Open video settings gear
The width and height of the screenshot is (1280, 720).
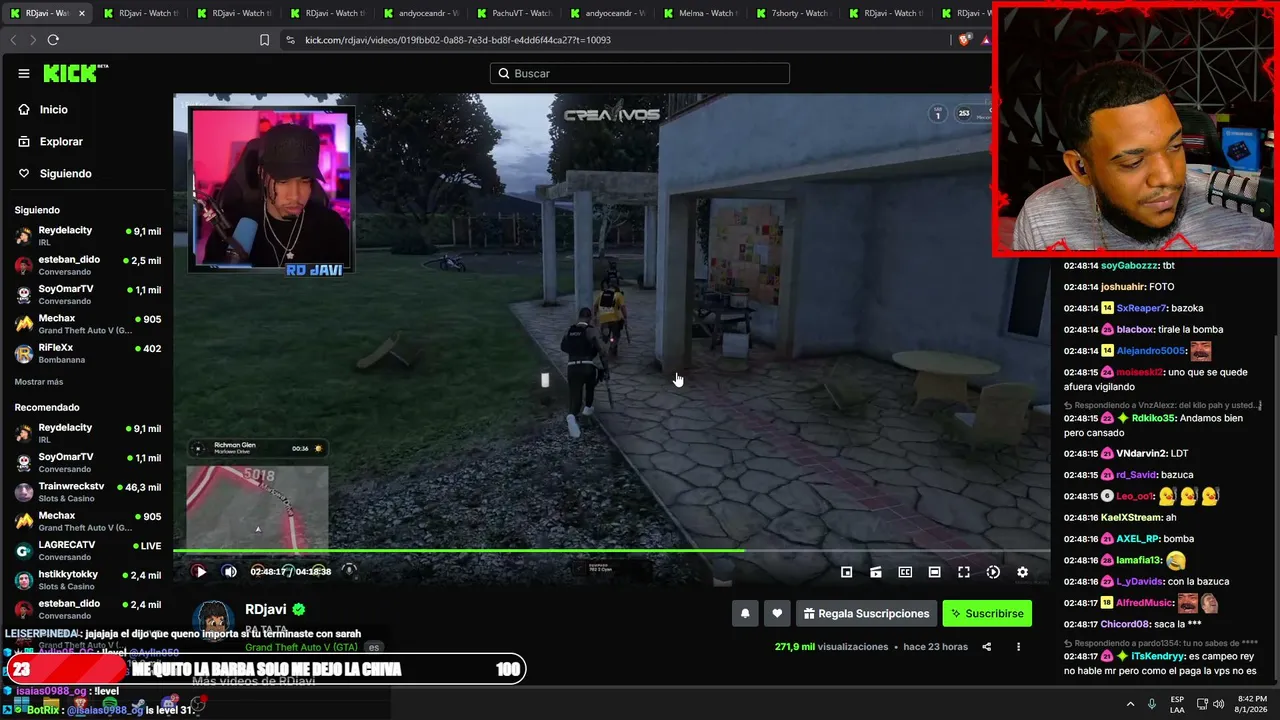pos(1022,572)
